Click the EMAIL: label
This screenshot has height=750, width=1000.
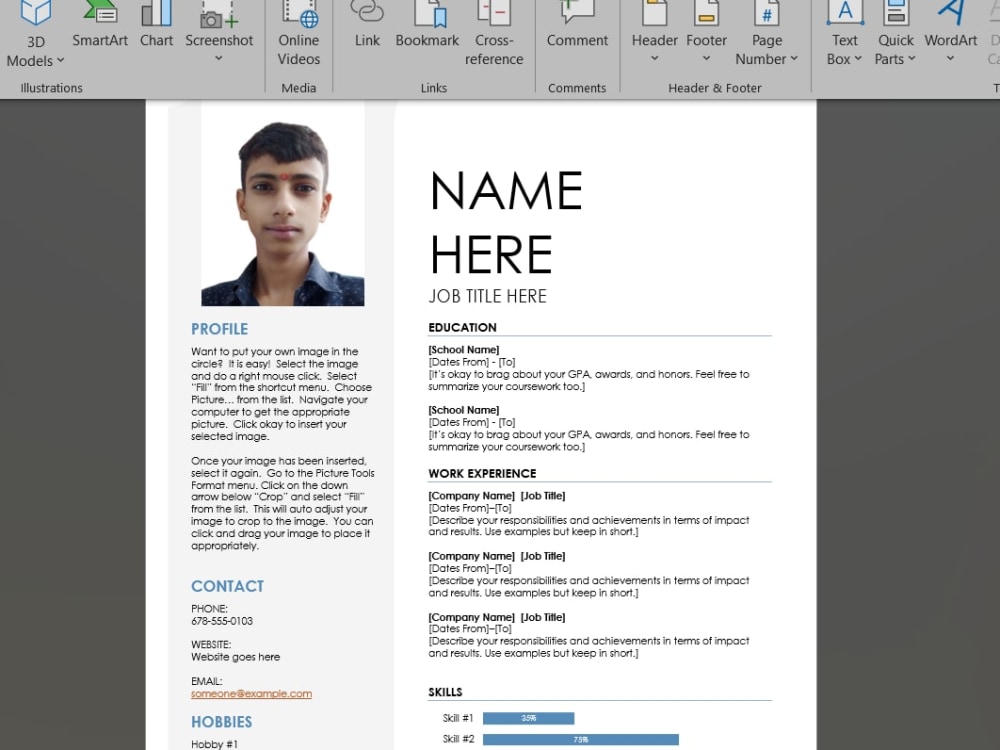207,681
